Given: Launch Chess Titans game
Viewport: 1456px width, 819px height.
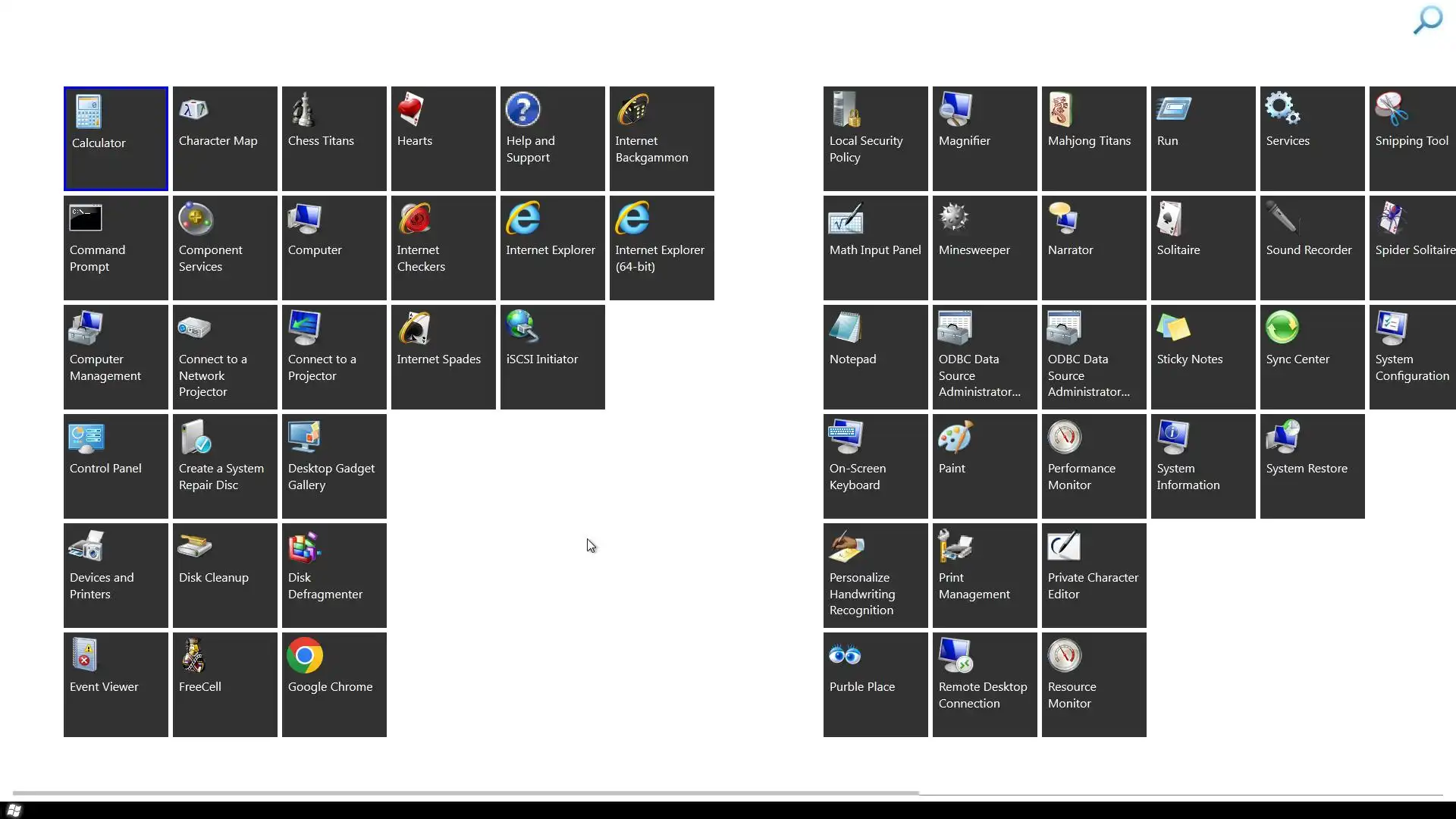Looking at the screenshot, I should click(x=334, y=138).
